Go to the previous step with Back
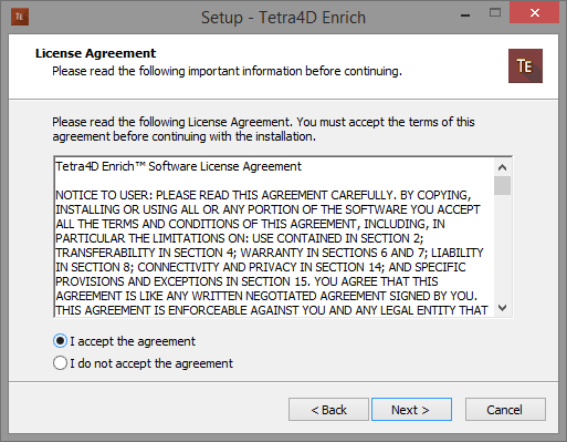 pos(328,409)
